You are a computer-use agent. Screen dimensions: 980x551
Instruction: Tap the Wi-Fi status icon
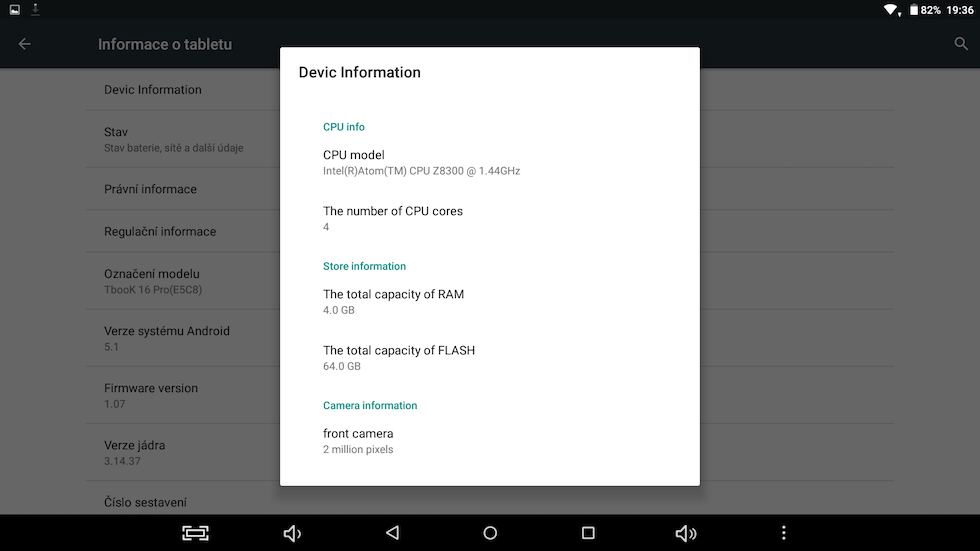[890, 10]
